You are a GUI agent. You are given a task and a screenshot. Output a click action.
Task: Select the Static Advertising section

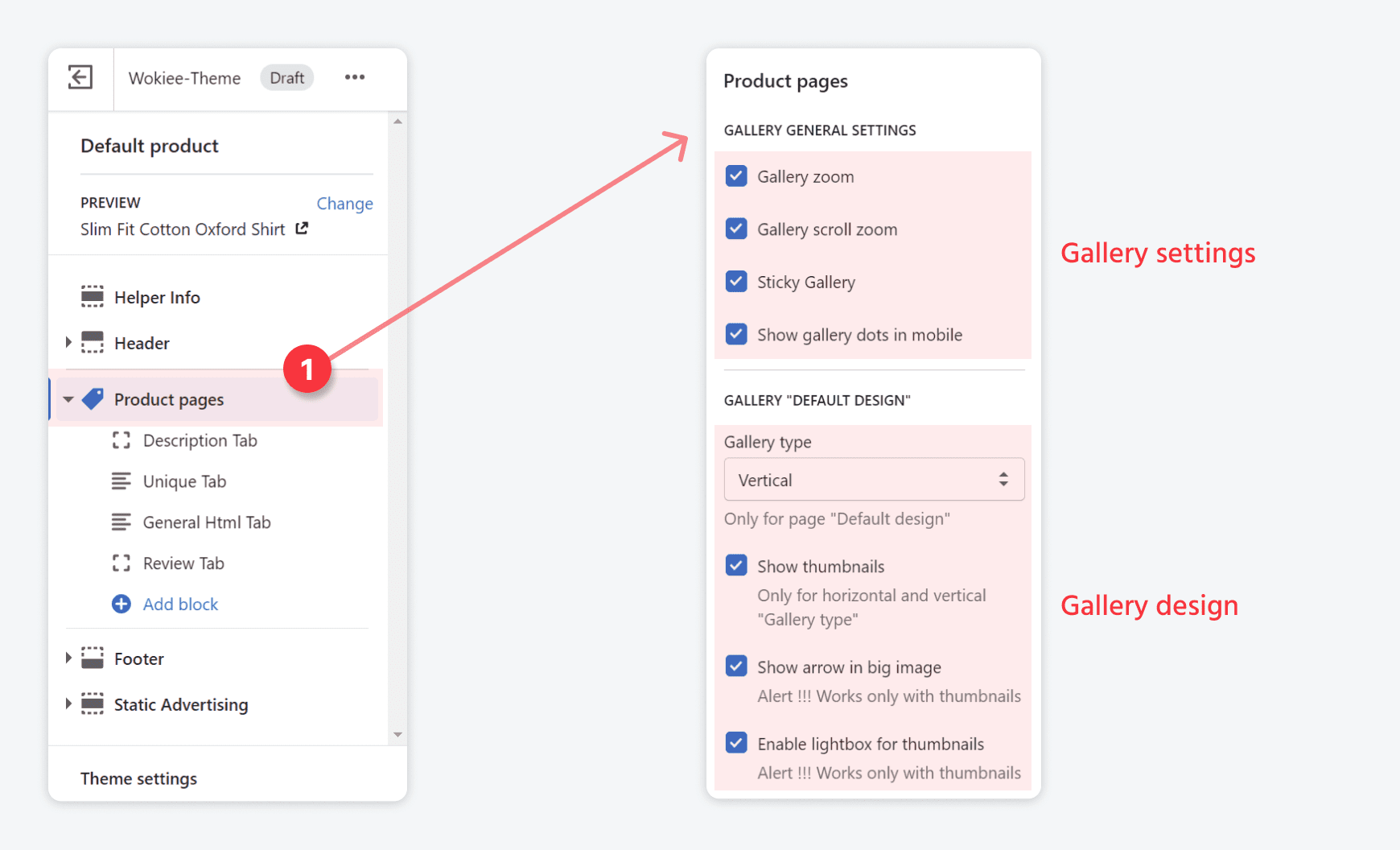pyautogui.click(x=180, y=704)
